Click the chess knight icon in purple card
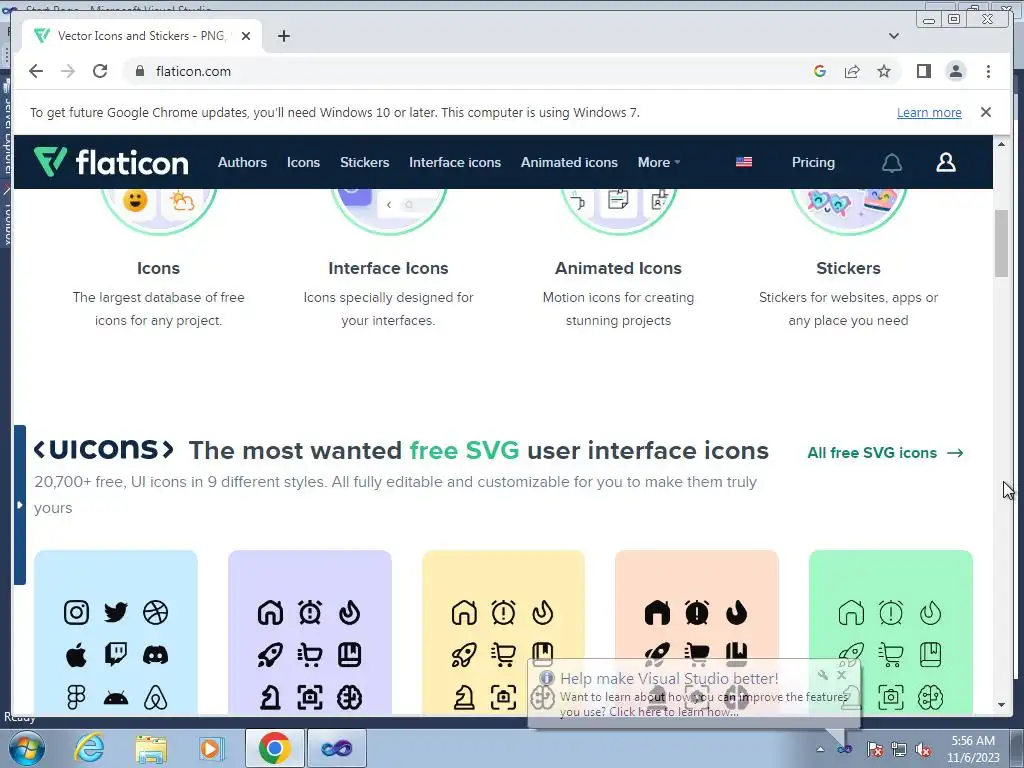This screenshot has width=1024, height=768. click(x=270, y=697)
